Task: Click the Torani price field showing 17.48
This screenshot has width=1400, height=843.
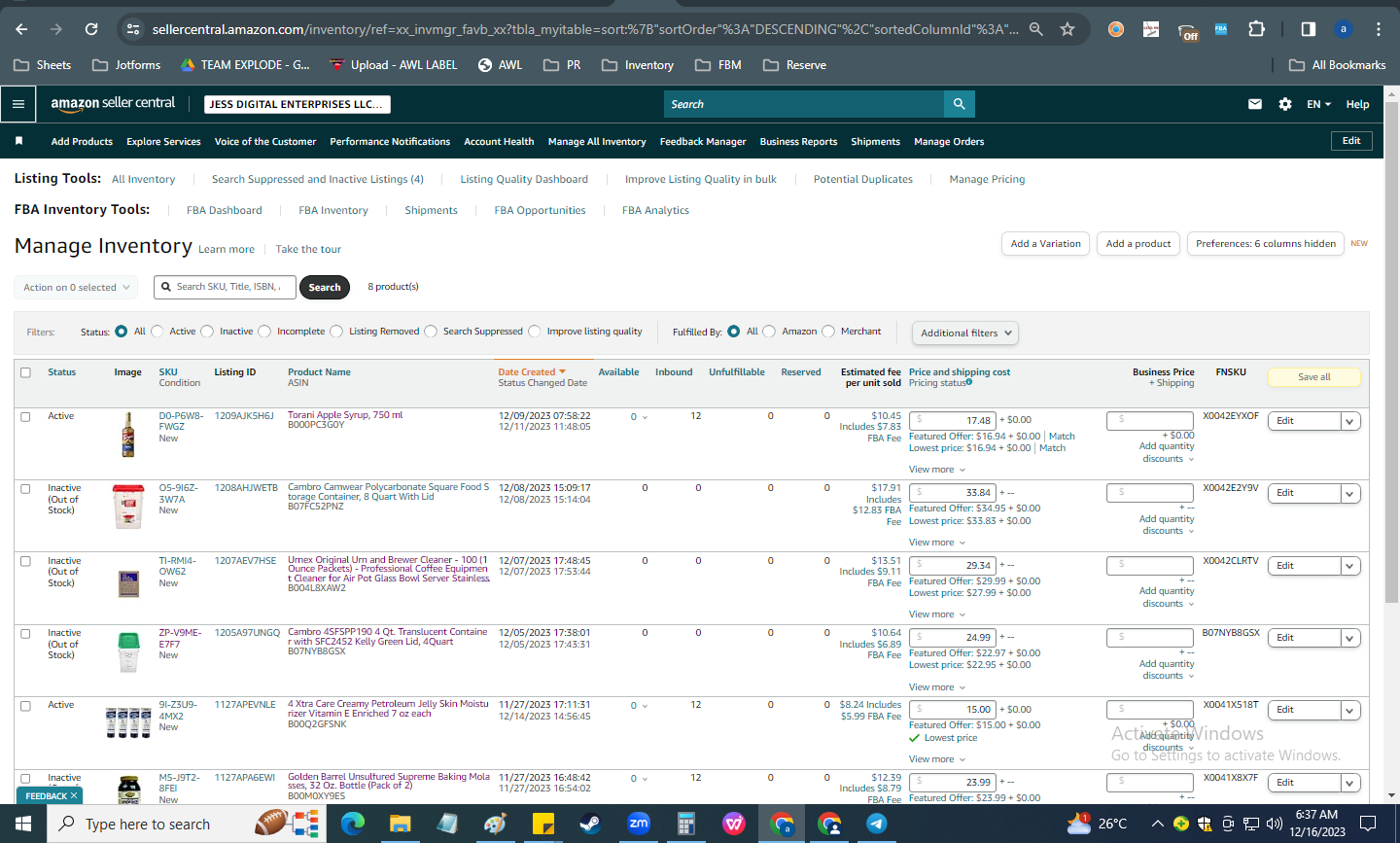Action: [952, 421]
